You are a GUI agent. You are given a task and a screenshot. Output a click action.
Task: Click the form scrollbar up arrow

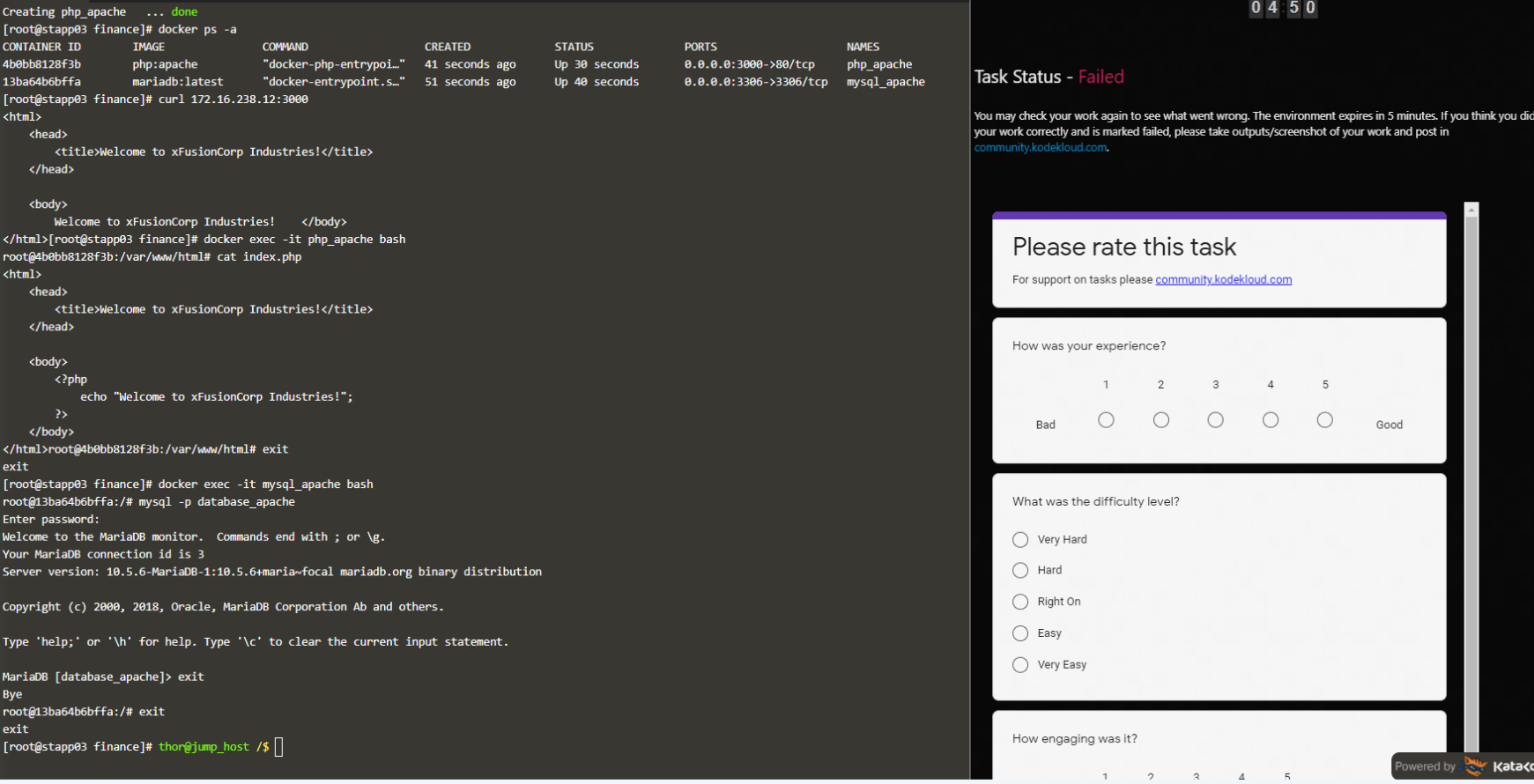(1471, 210)
